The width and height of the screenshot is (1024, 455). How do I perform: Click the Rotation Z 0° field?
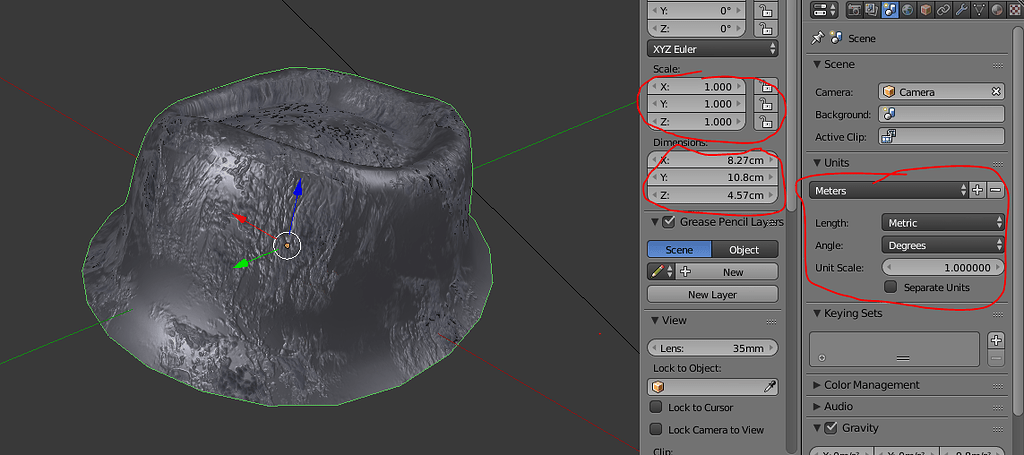tap(696, 29)
